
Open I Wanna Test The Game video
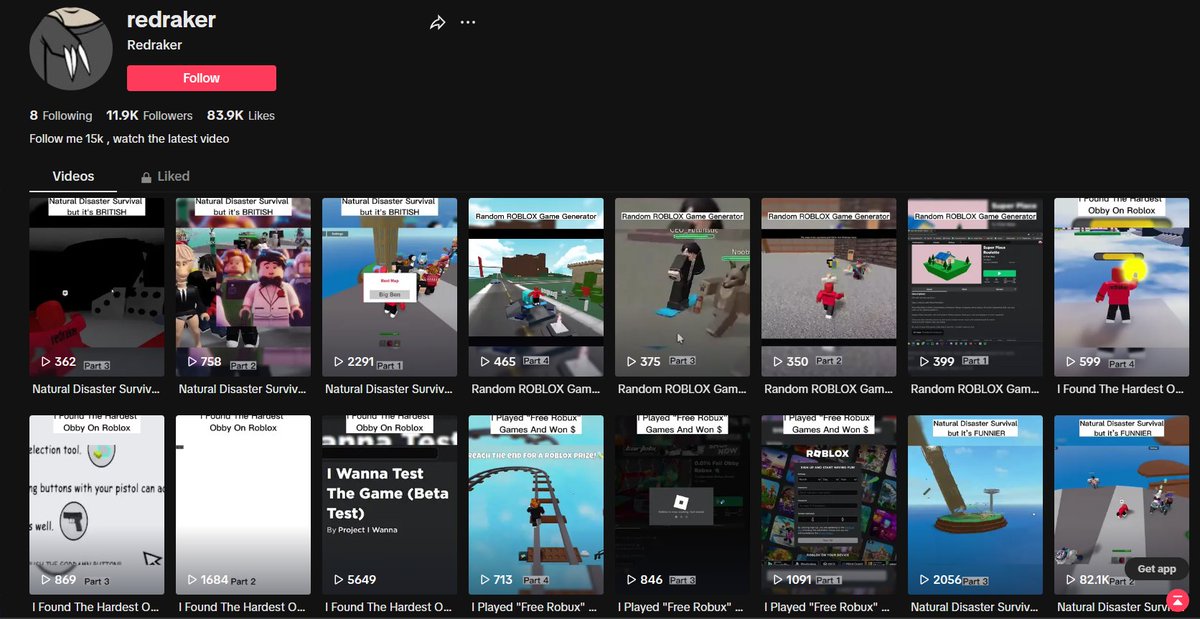pos(390,505)
